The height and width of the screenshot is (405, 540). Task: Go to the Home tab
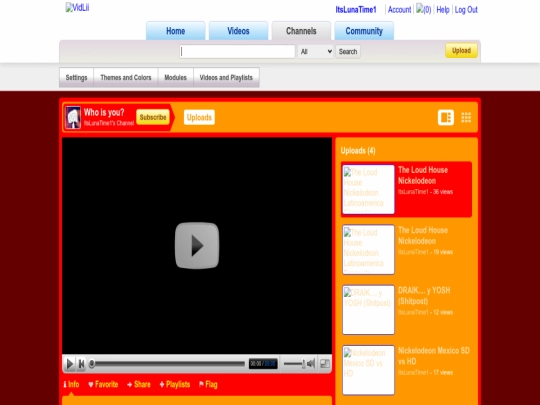coord(176,31)
